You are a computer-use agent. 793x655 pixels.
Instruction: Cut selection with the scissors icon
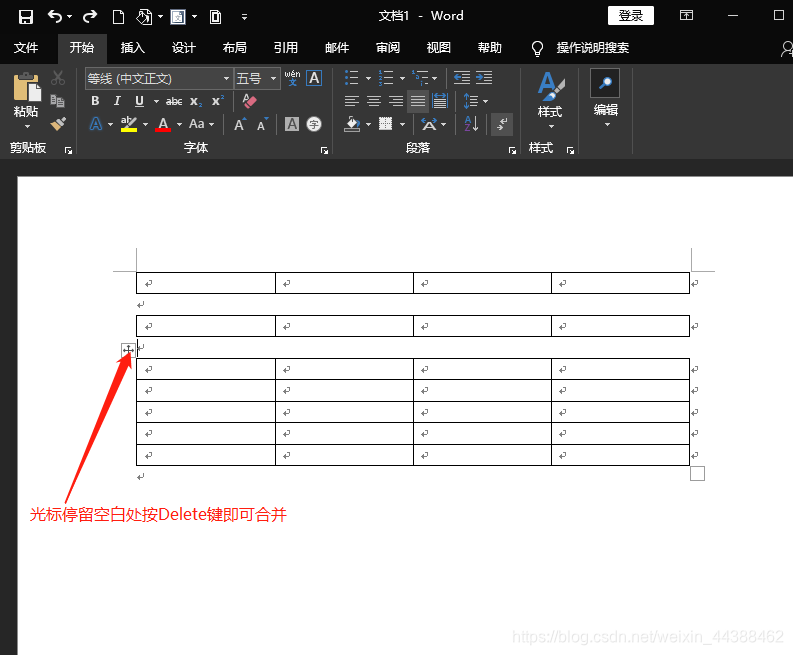click(58, 78)
